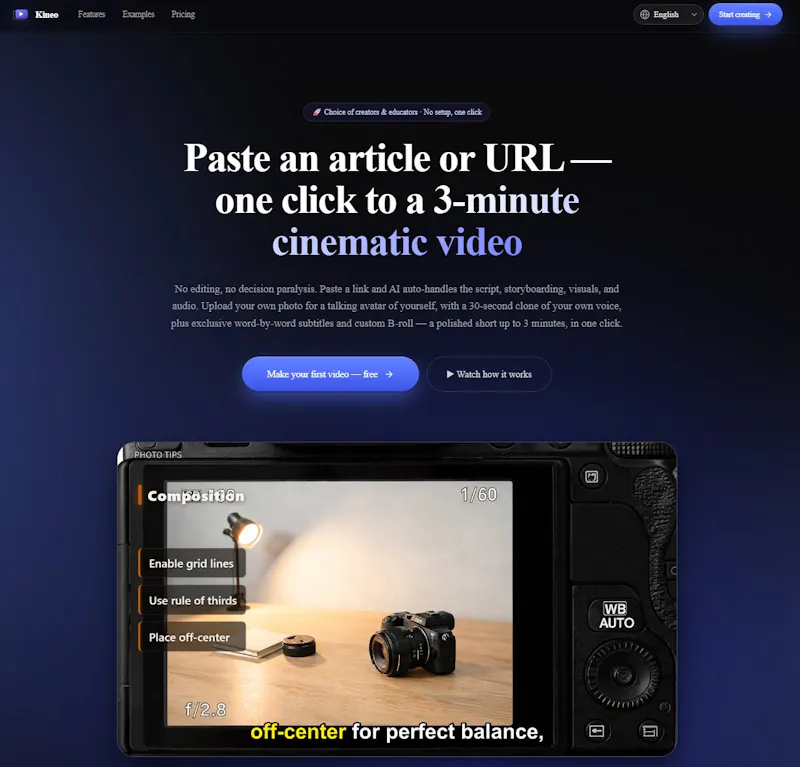Click the 'Place off-center' overlay text

[x=189, y=637]
